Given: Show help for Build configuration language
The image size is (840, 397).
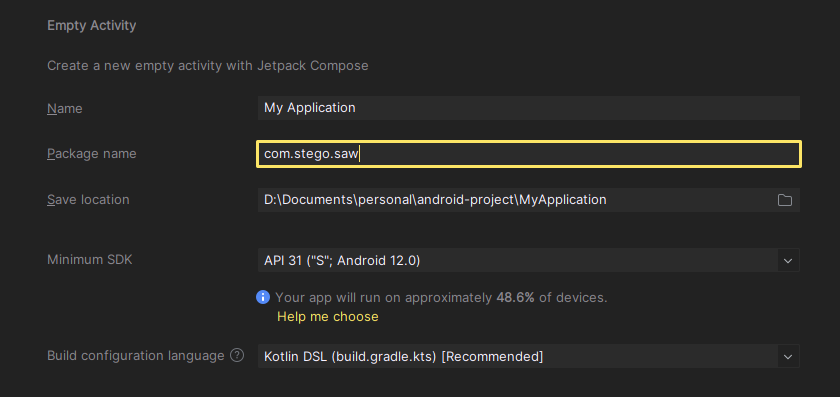Looking at the screenshot, I should tap(237, 356).
